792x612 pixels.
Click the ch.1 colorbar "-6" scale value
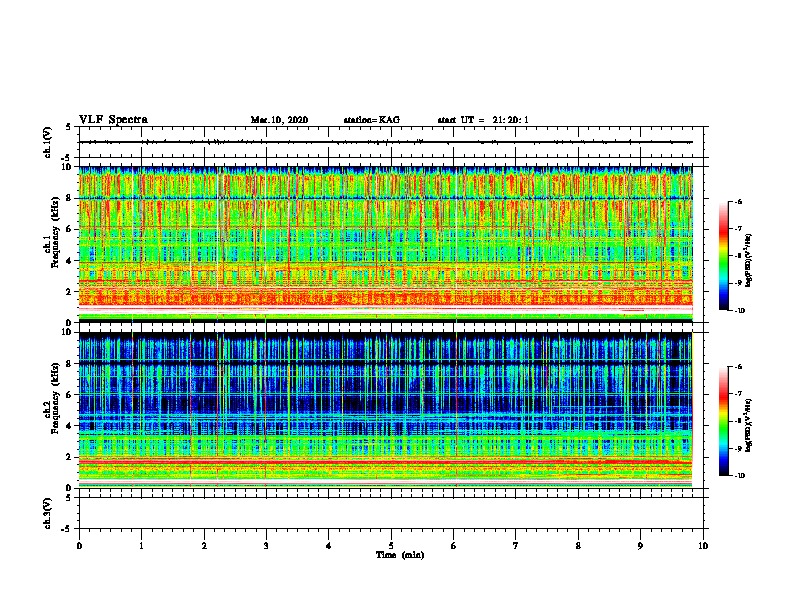pyautogui.click(x=738, y=201)
